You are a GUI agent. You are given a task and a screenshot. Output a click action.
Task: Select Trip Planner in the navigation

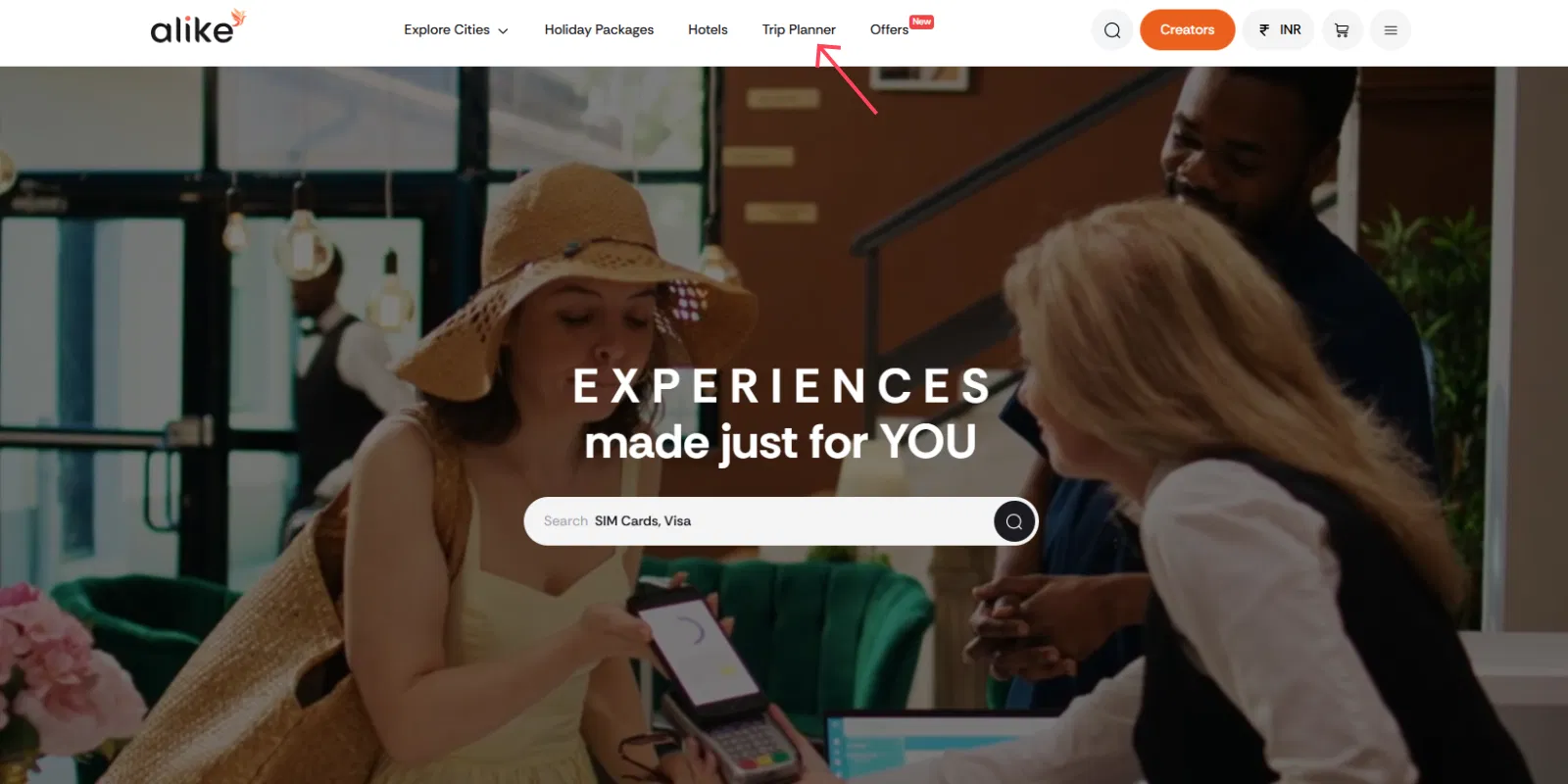tap(799, 30)
